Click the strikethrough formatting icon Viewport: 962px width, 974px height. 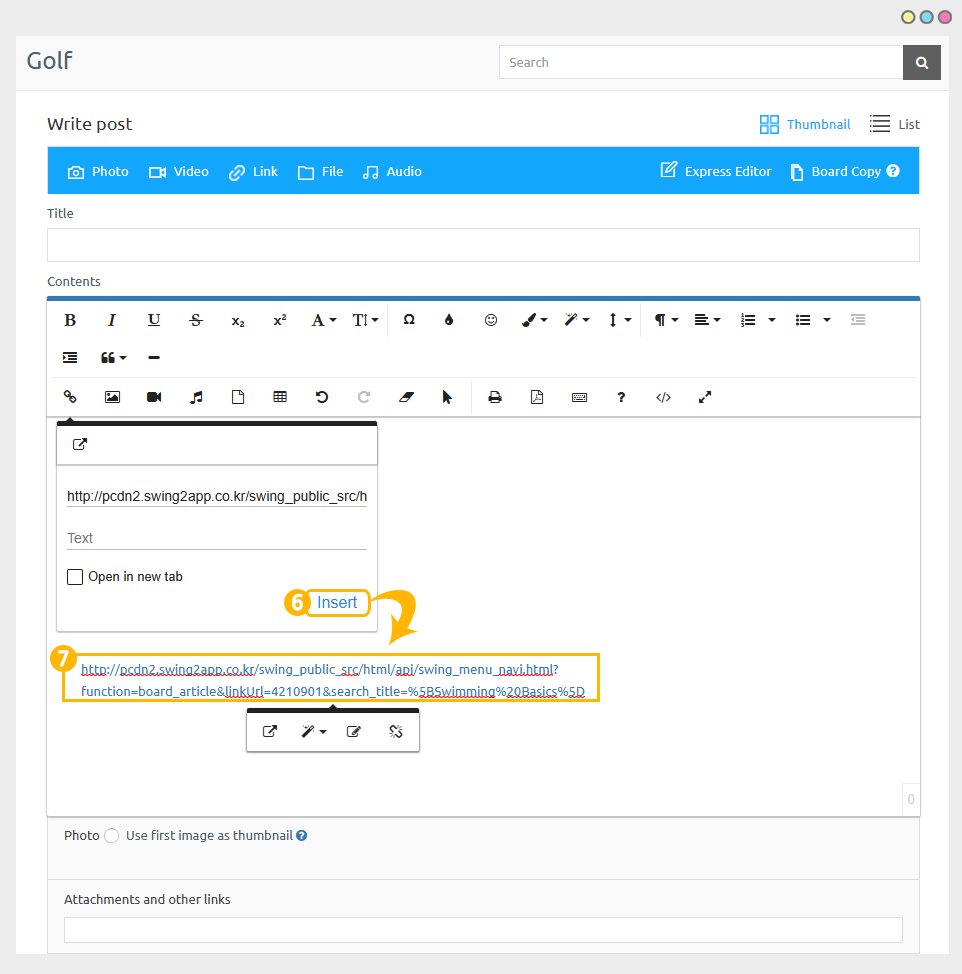(196, 320)
